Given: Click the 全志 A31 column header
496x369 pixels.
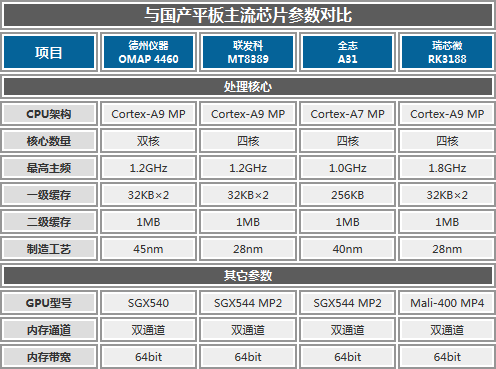Looking at the screenshot, I should point(347,52).
